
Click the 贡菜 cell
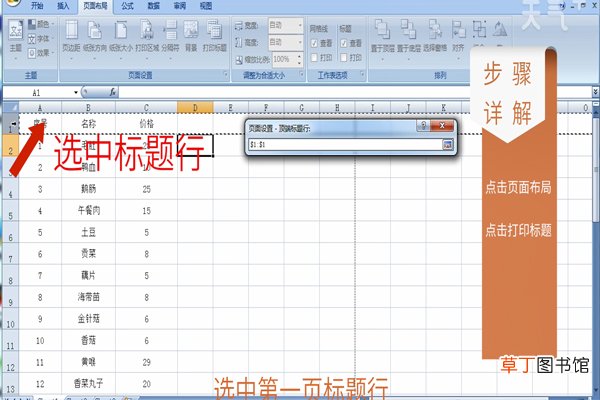point(88,253)
